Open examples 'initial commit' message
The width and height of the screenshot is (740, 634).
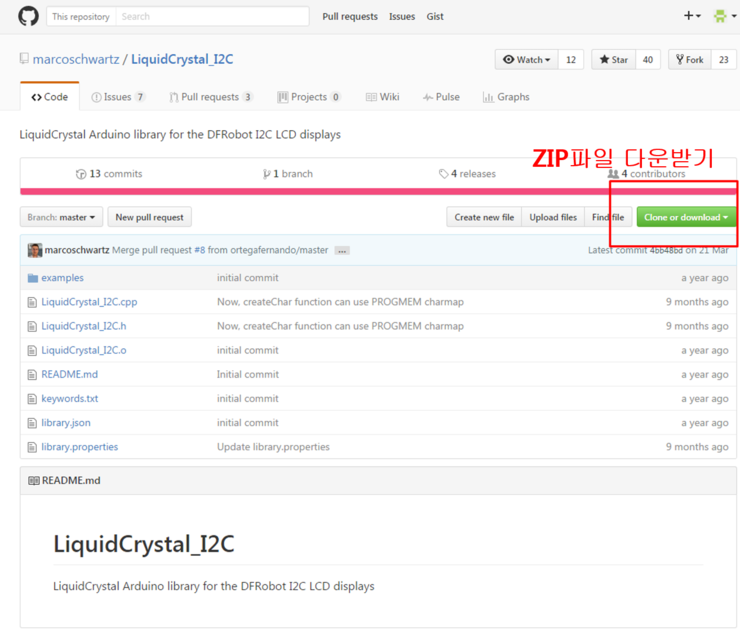click(248, 278)
